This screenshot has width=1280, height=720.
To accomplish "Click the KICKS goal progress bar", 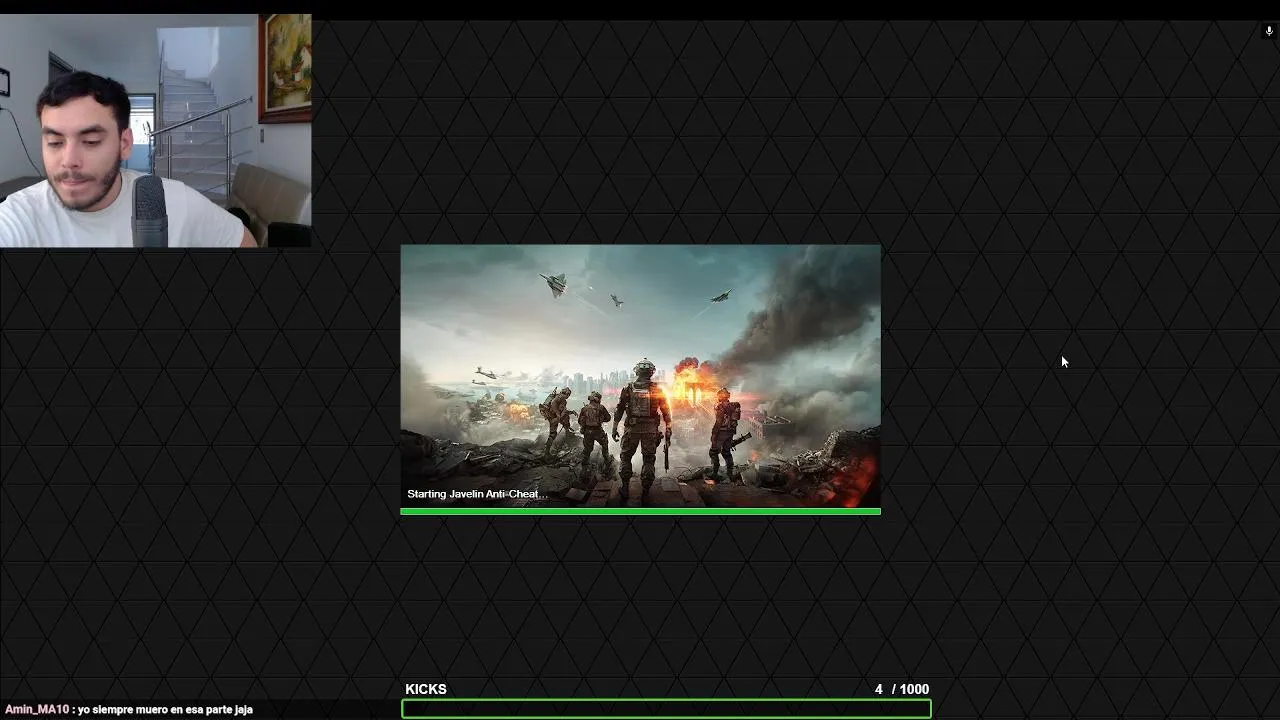I will point(666,709).
